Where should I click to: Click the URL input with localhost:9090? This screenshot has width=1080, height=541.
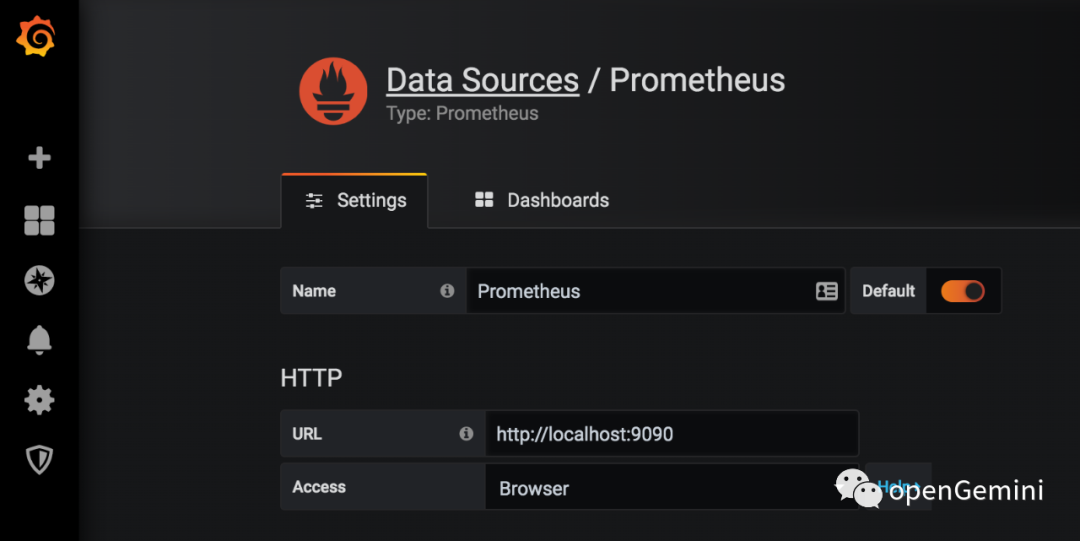click(x=670, y=434)
